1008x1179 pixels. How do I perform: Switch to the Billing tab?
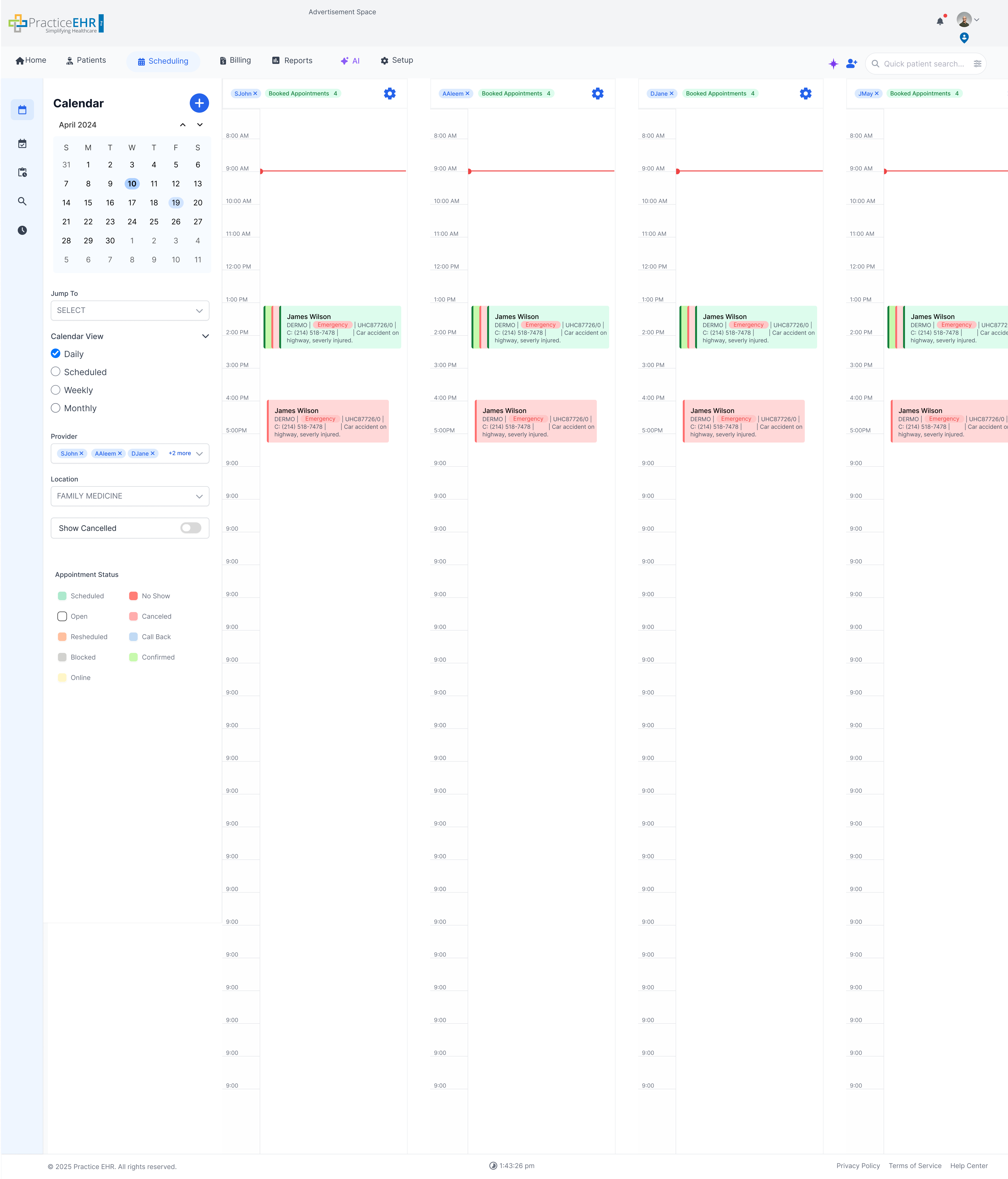235,60
